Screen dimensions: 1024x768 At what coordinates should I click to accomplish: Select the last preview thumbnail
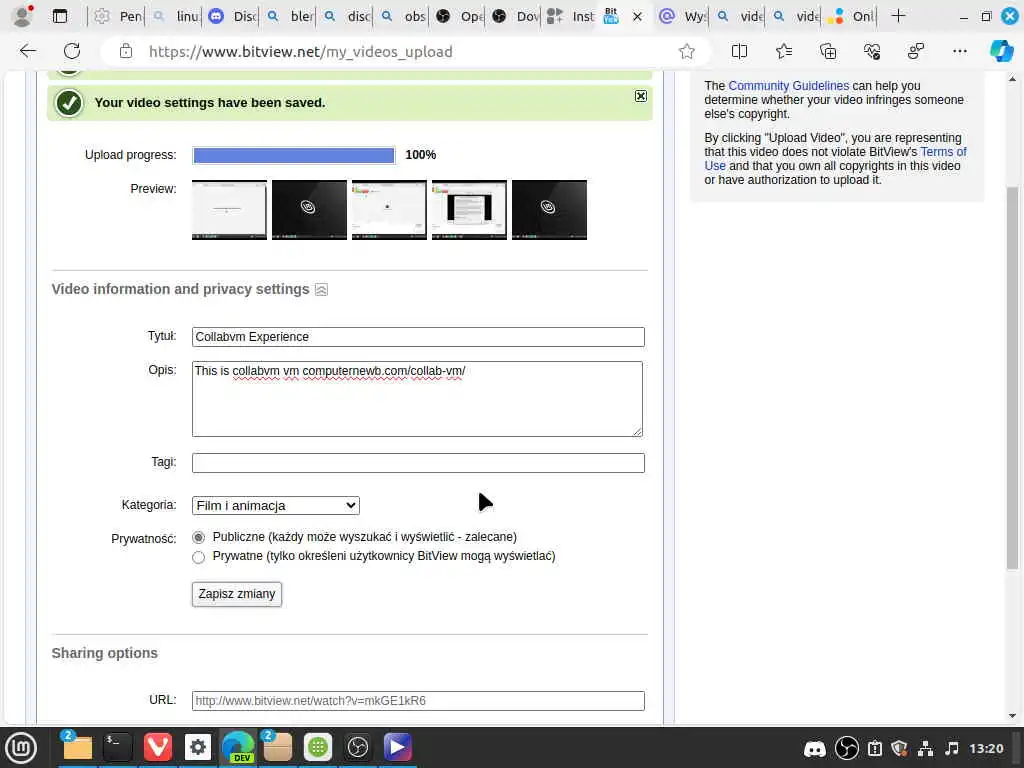point(549,210)
